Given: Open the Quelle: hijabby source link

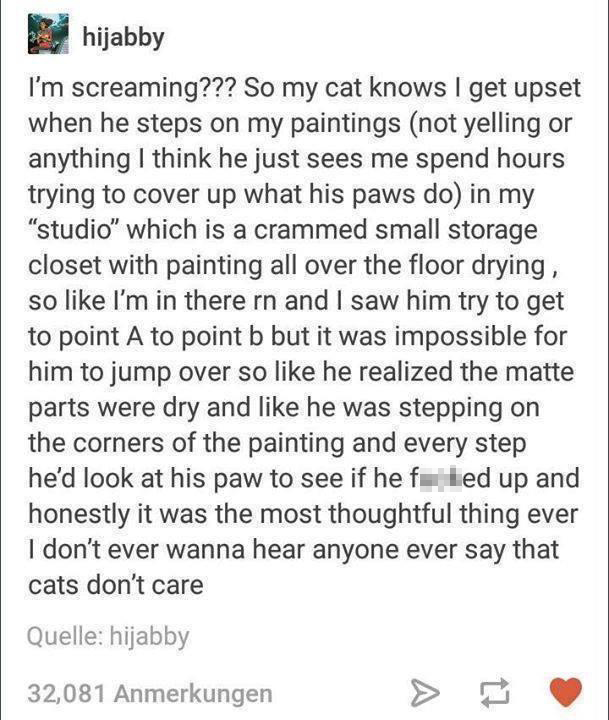Looking at the screenshot, I should pos(108,637).
